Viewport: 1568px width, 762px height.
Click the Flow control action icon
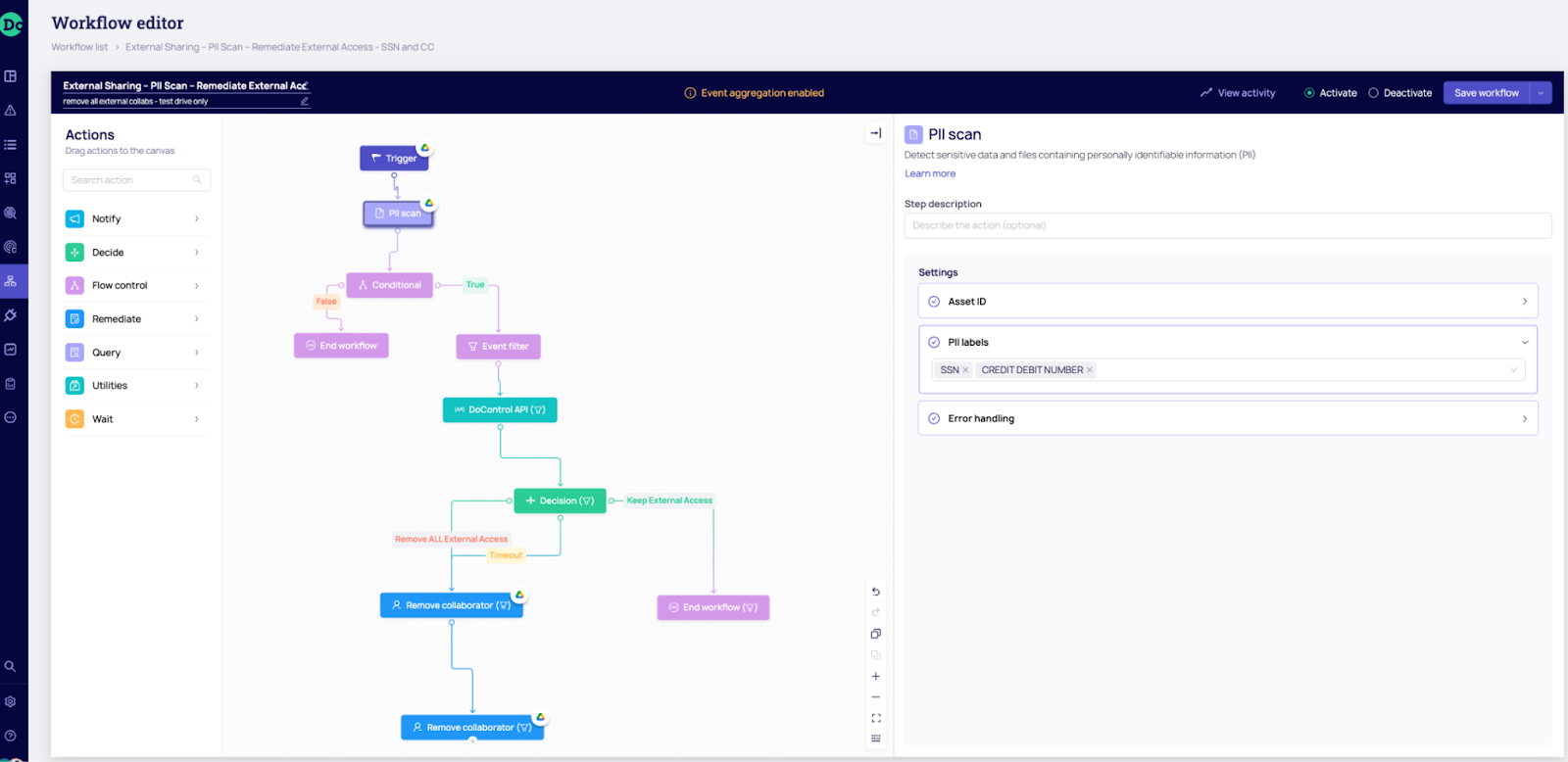click(74, 285)
